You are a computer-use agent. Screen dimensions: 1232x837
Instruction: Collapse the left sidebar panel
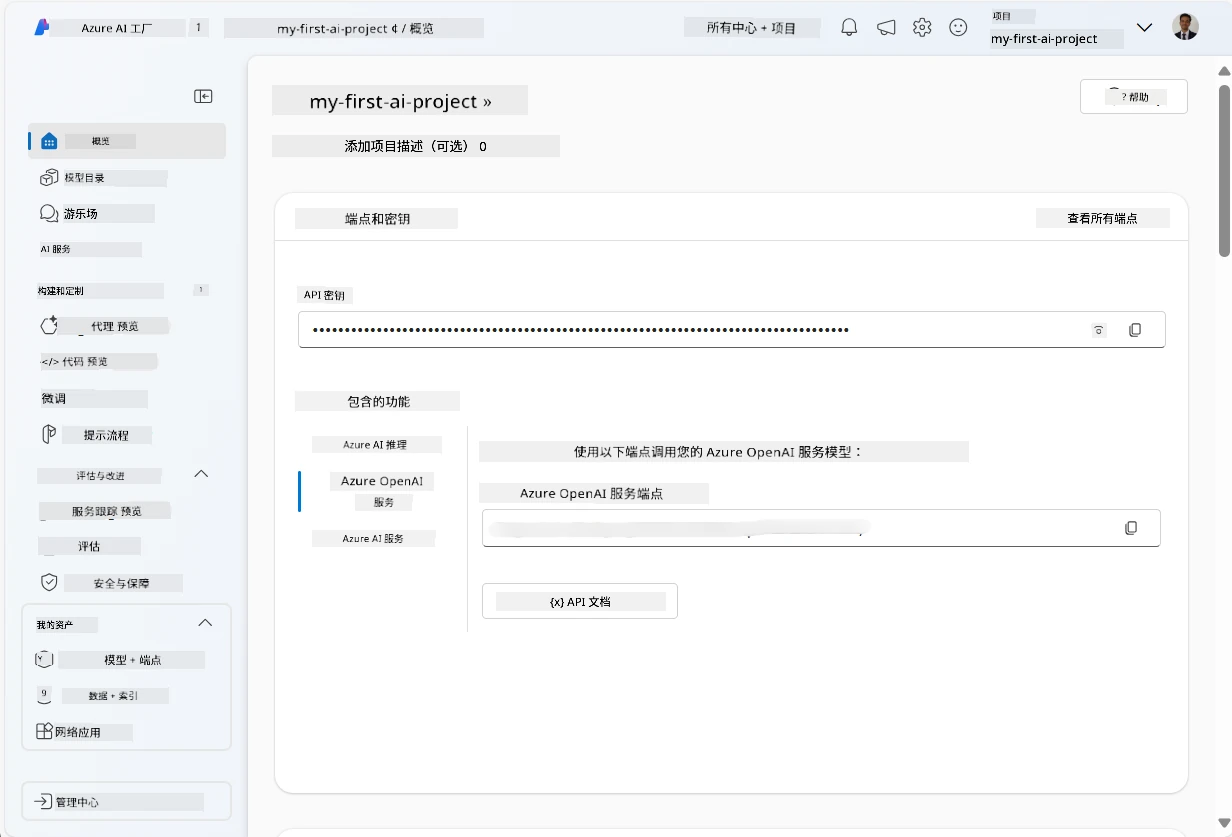tap(203, 96)
